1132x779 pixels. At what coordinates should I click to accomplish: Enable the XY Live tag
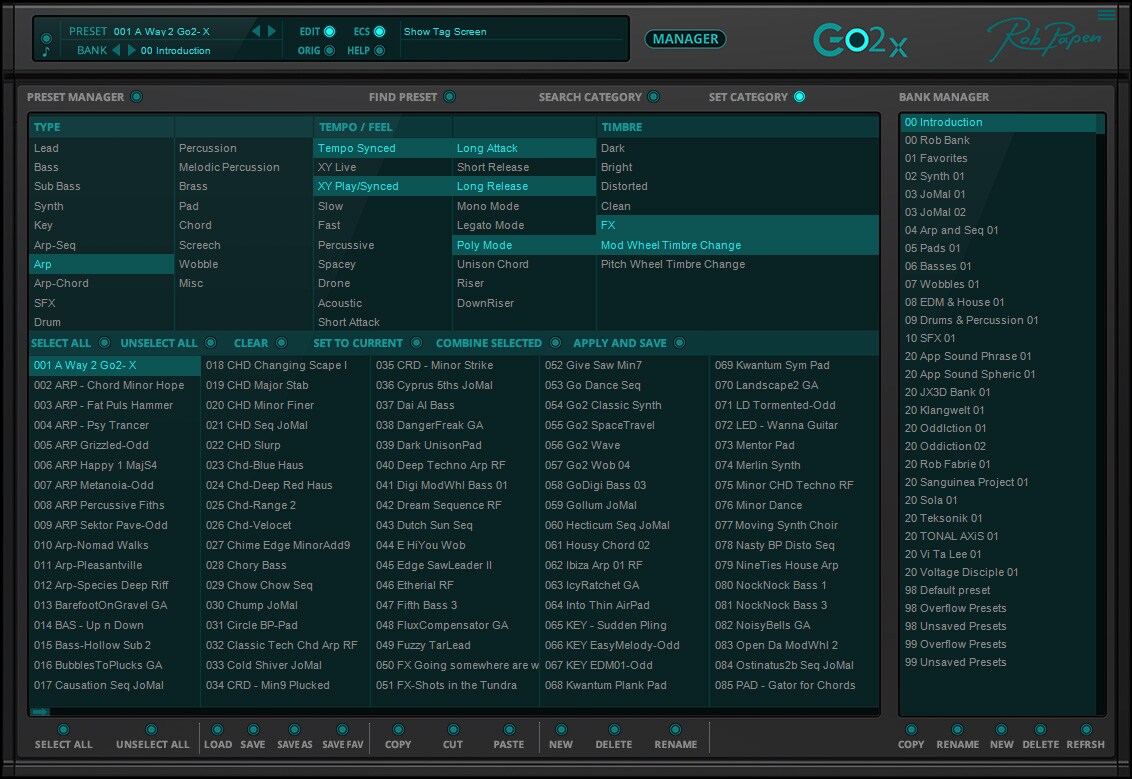(x=383, y=167)
